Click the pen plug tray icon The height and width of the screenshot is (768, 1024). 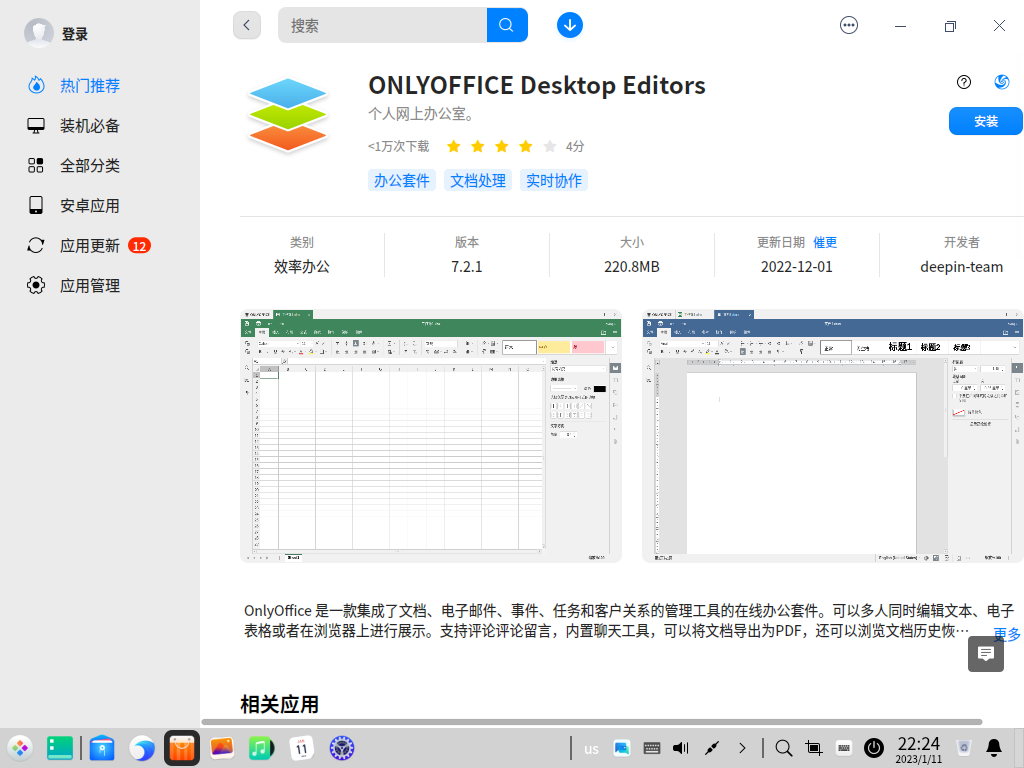712,748
